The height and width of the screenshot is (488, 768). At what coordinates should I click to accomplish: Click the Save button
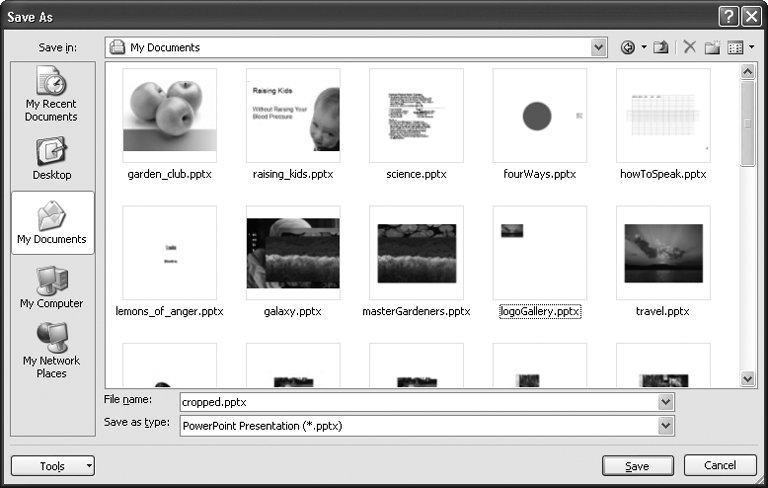637,466
